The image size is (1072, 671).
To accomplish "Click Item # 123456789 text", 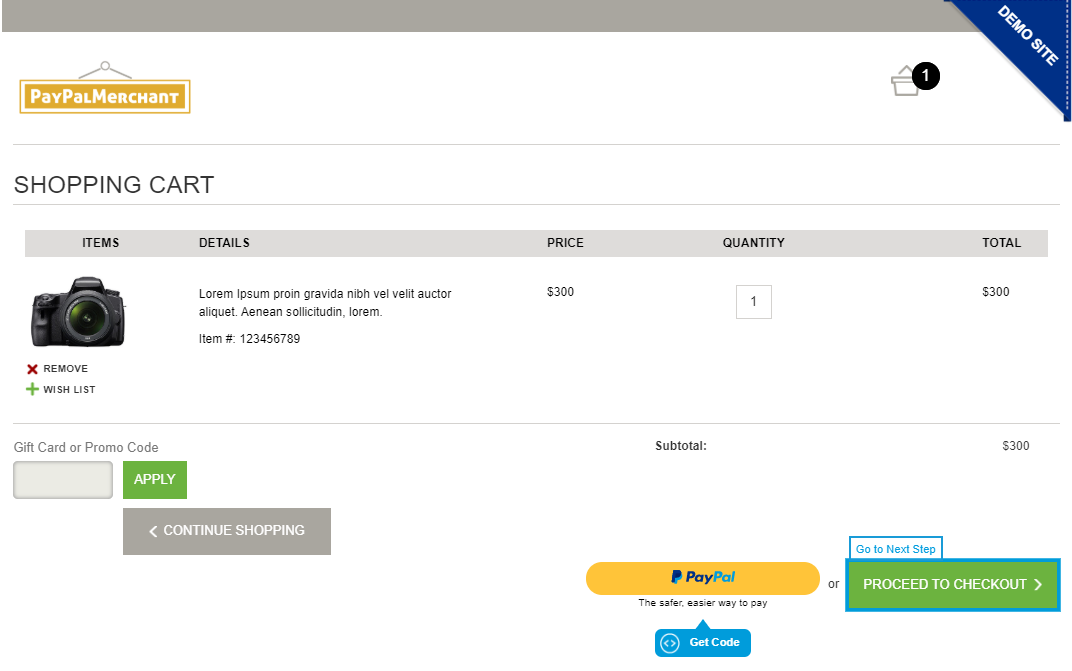I will click(x=250, y=339).
